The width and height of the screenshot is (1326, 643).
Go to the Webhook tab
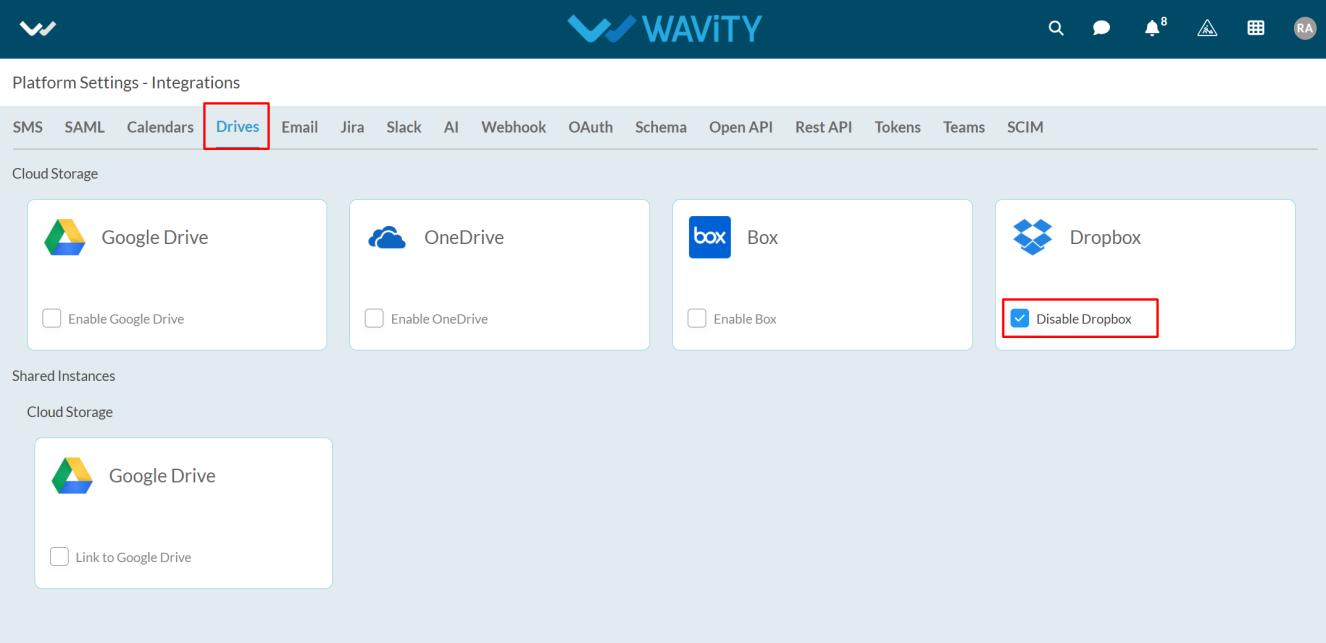[514, 127]
